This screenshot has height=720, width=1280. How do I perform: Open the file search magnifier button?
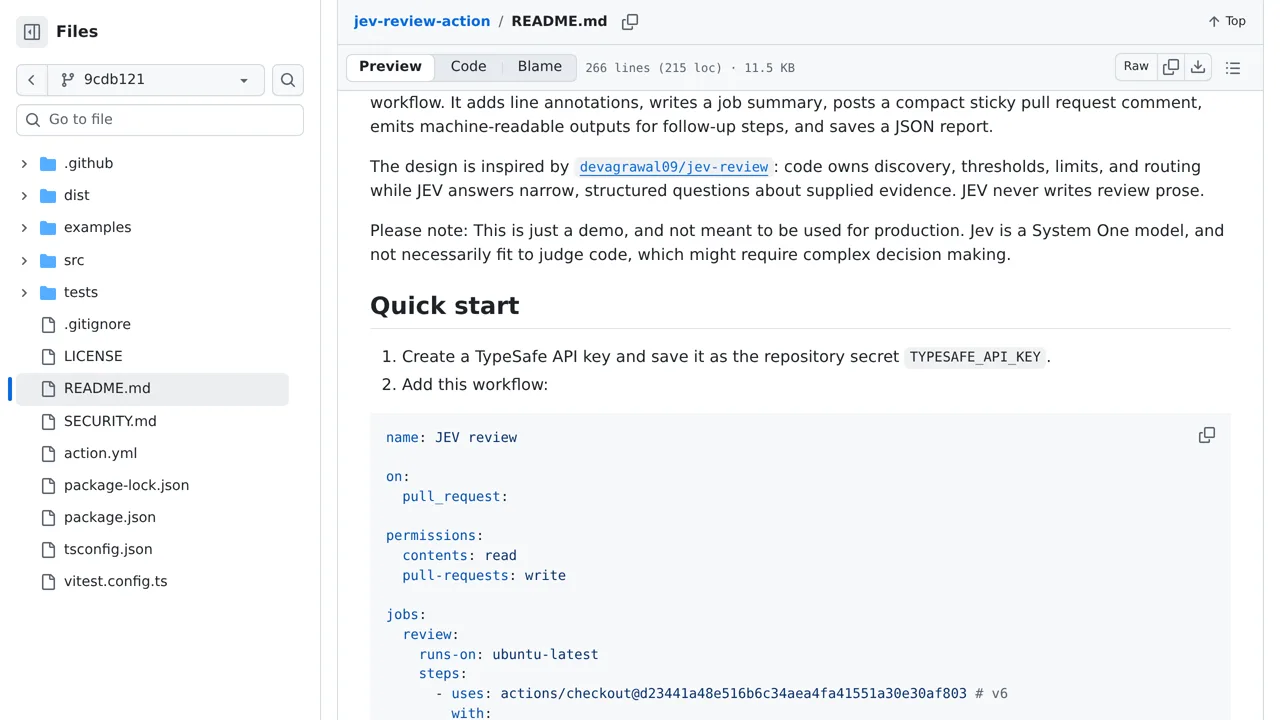click(x=288, y=80)
